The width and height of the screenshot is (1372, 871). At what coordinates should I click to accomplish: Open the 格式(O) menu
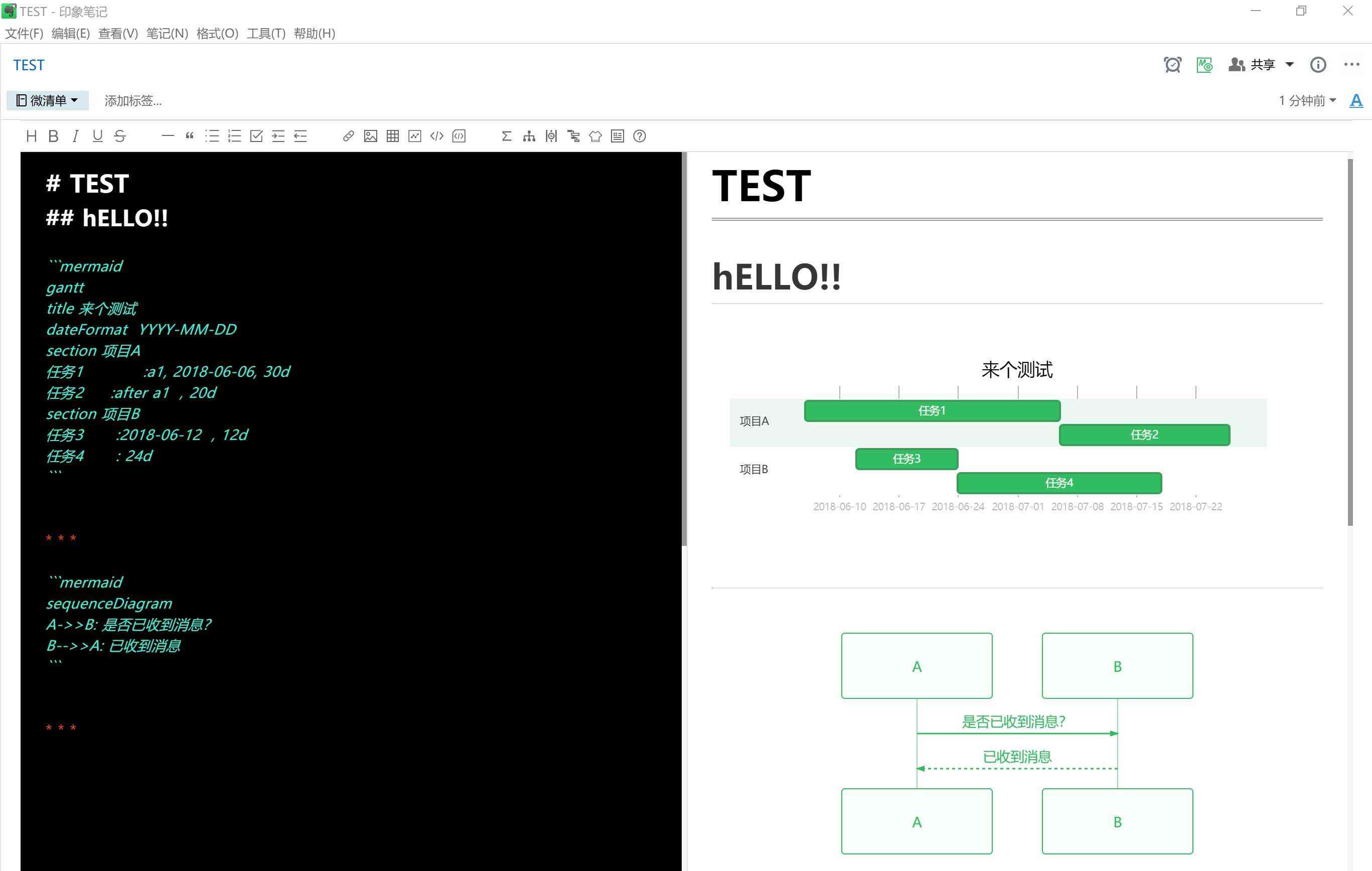click(x=217, y=34)
